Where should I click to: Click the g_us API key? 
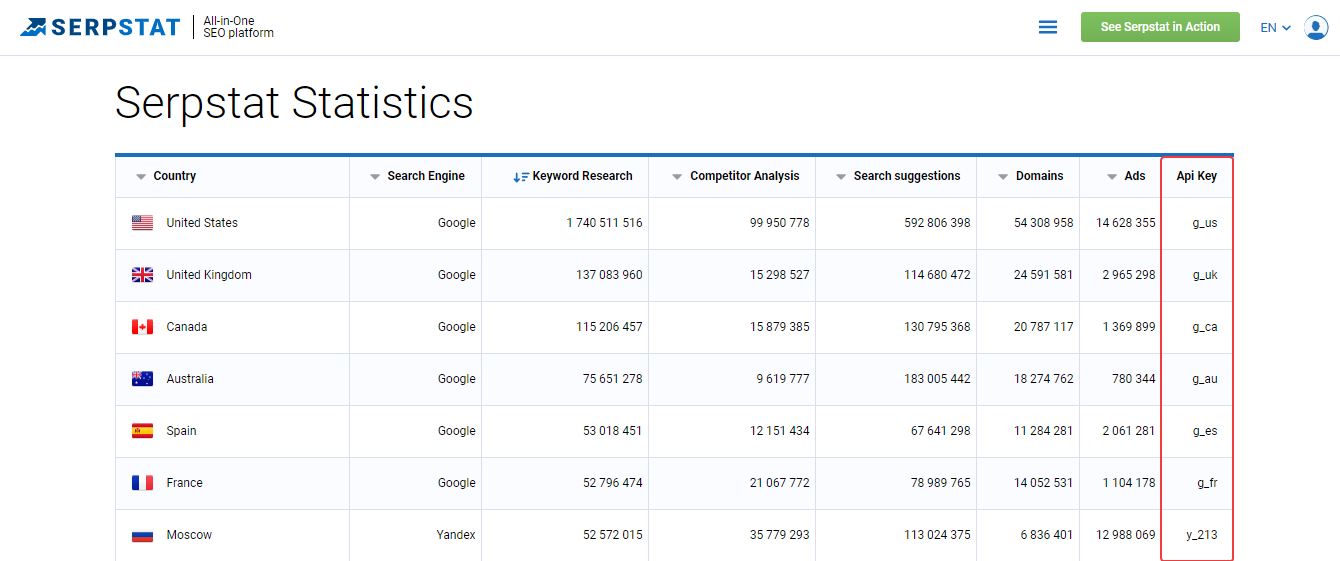pyautogui.click(x=1205, y=223)
